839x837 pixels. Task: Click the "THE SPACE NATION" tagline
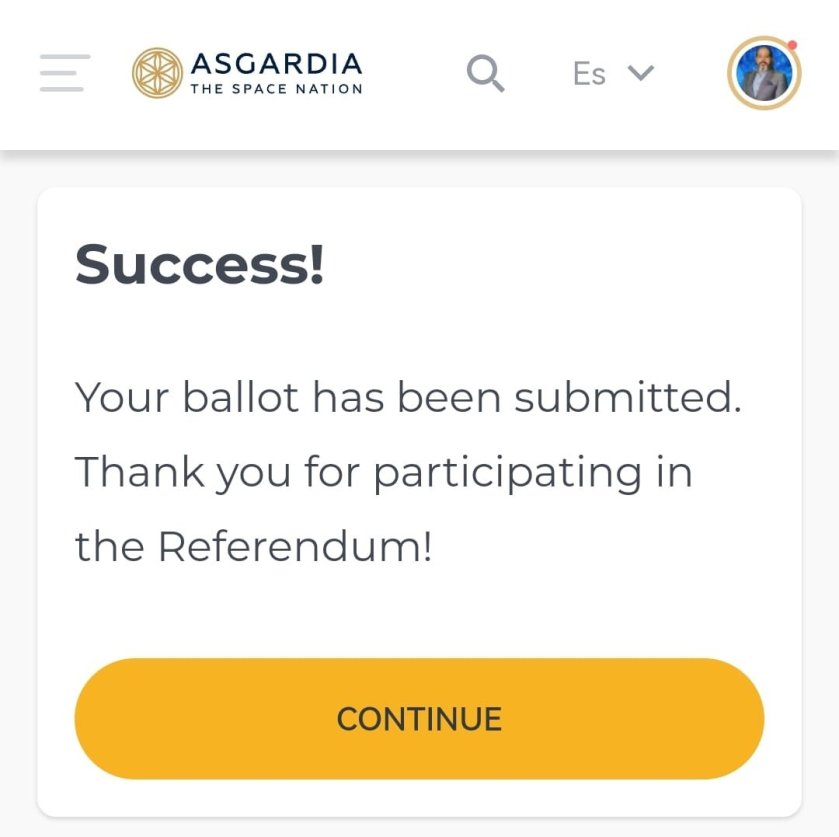pos(276,89)
